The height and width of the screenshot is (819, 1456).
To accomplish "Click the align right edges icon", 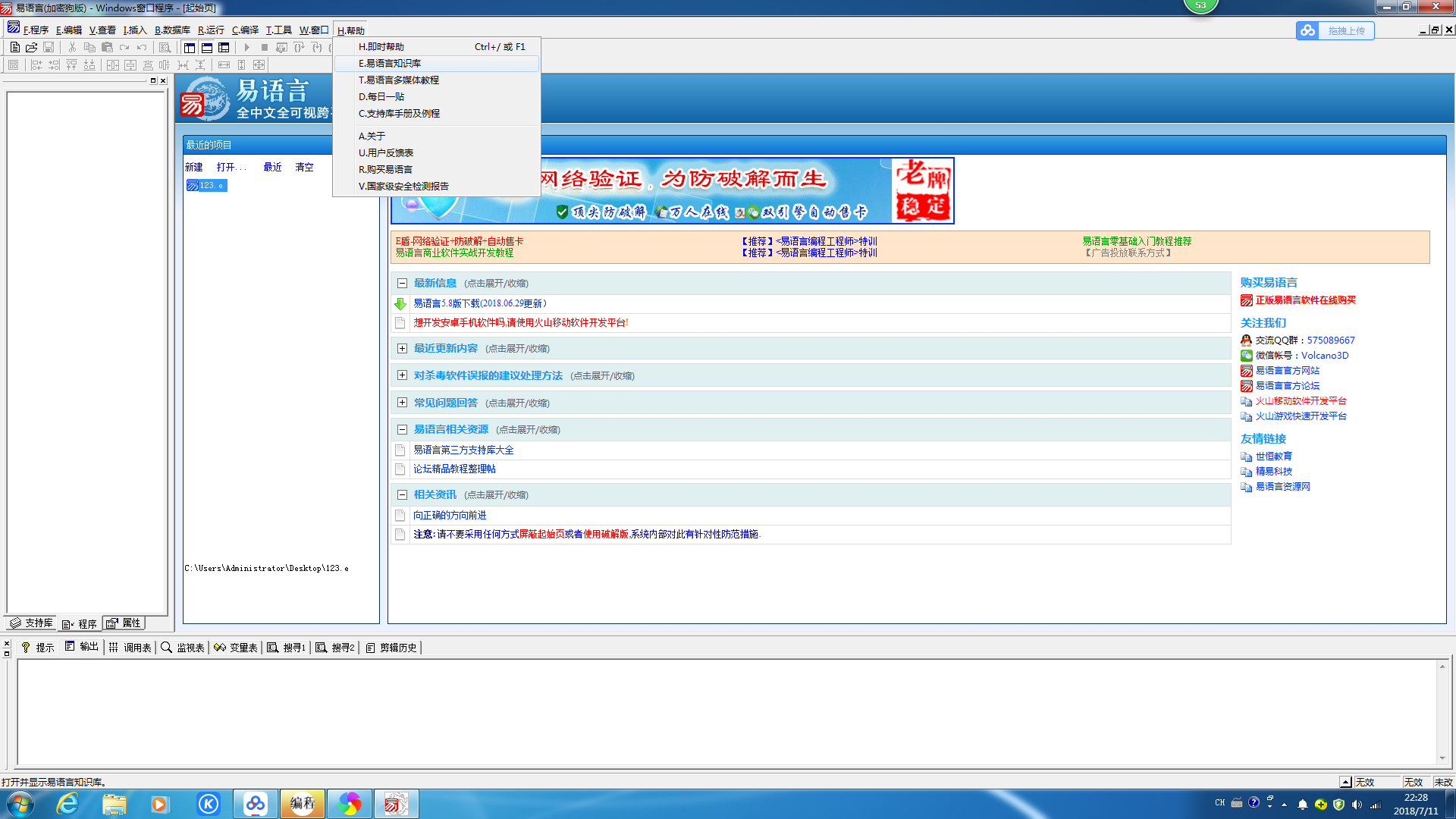I will (x=54, y=65).
